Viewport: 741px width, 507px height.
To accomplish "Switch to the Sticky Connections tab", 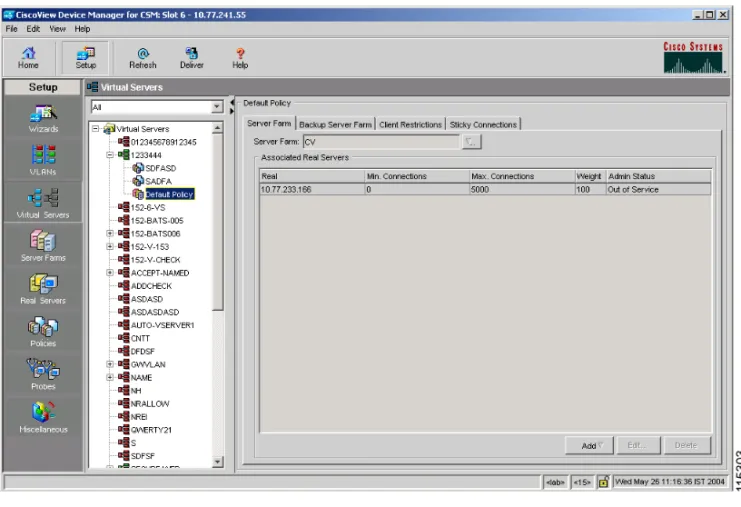I will 483,124.
